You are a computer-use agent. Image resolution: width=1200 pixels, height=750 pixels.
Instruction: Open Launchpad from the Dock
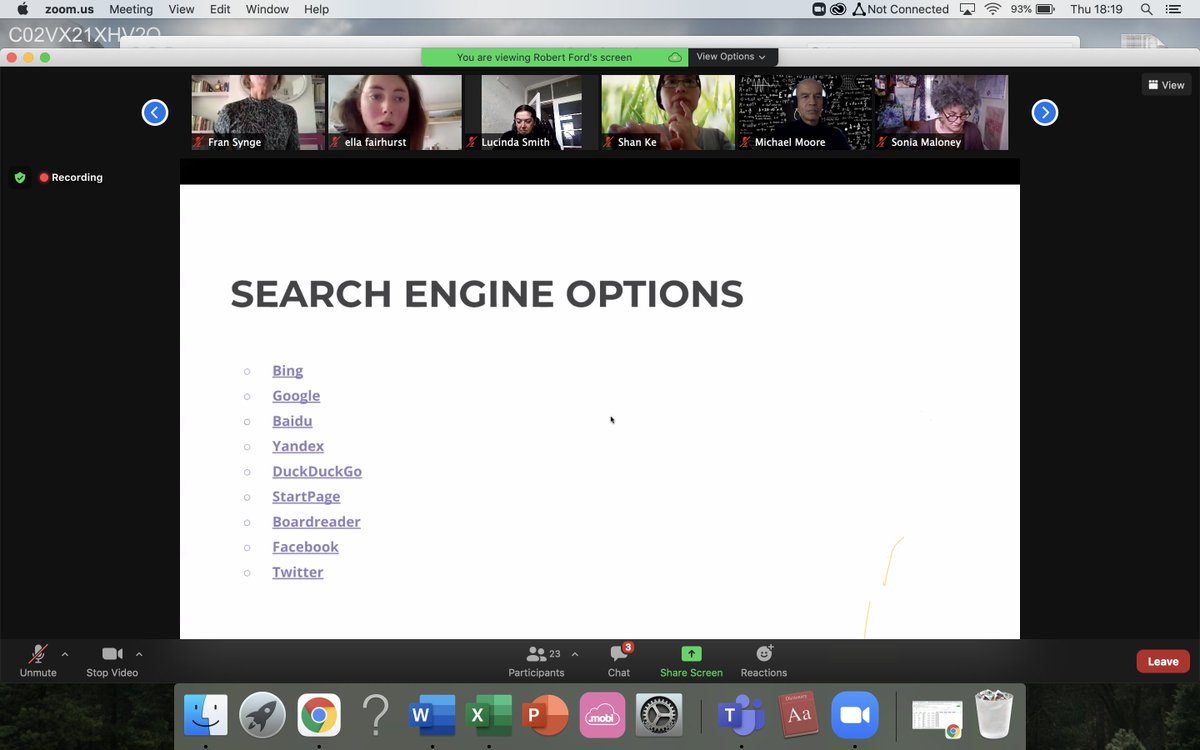click(263, 716)
